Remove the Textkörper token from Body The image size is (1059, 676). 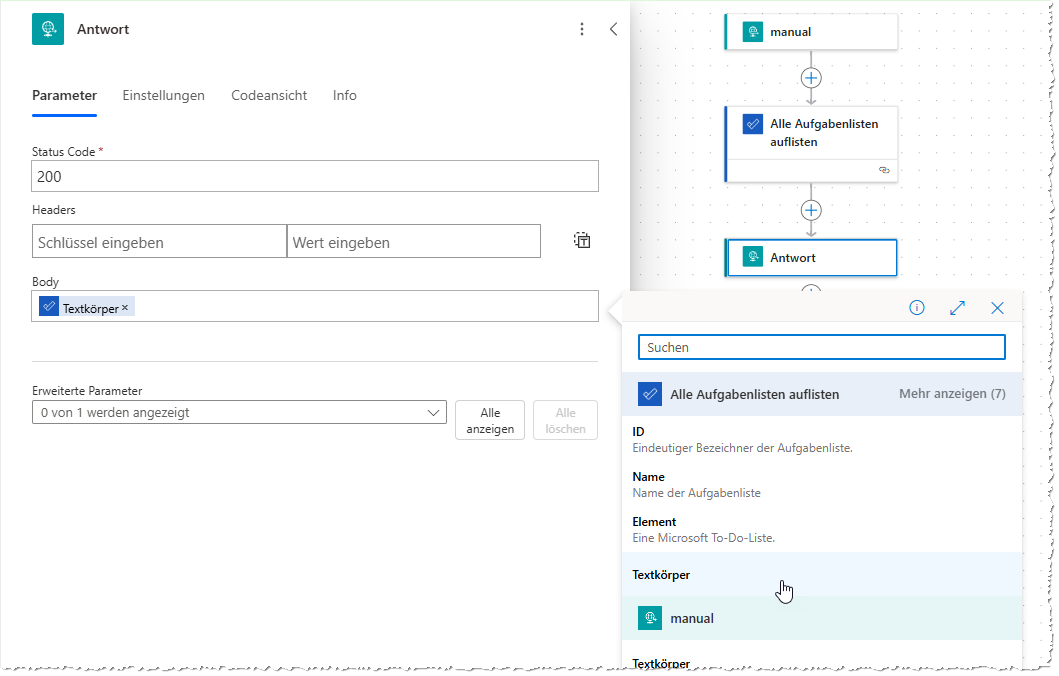pos(125,308)
